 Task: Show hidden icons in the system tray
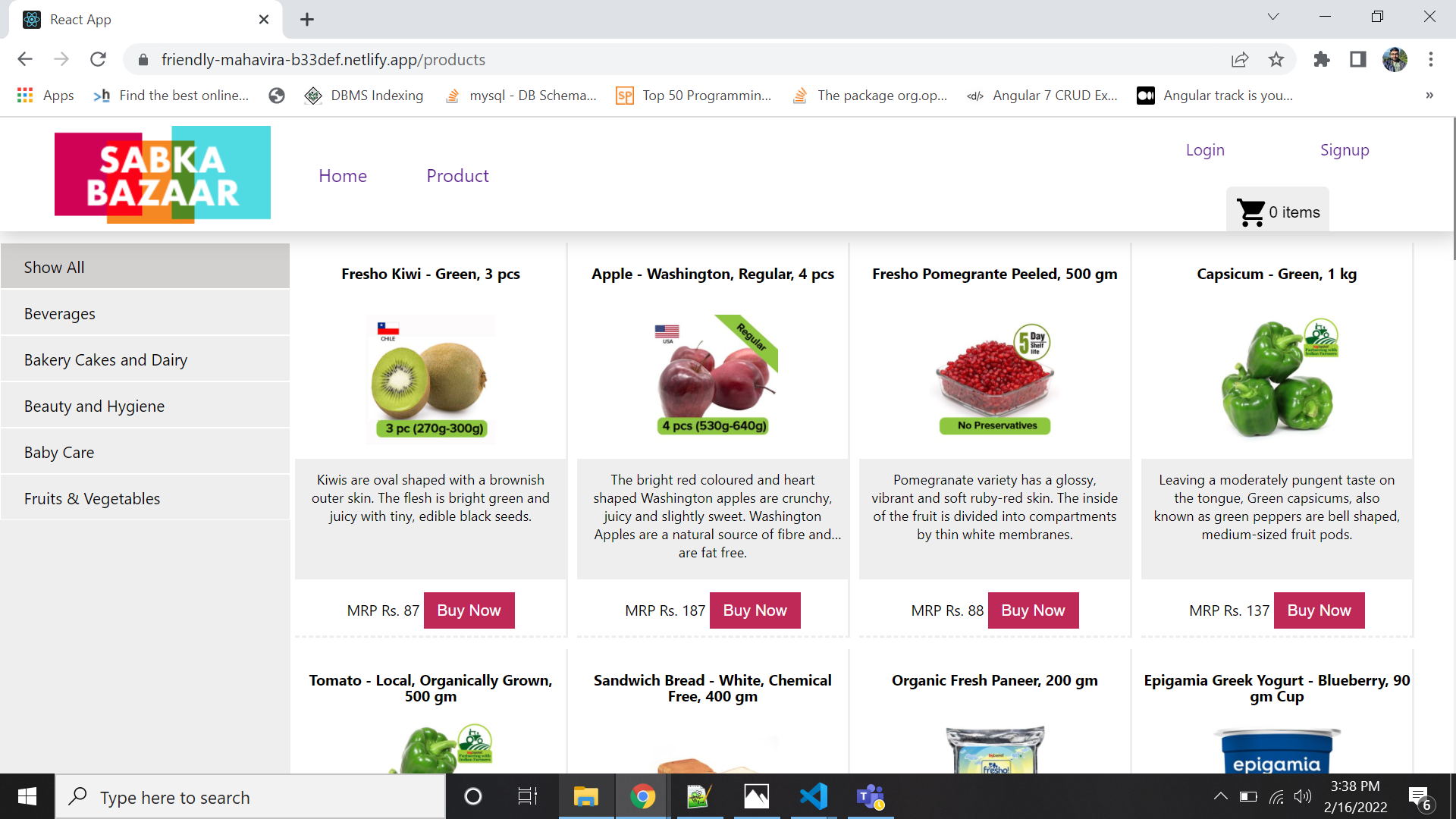pyautogui.click(x=1221, y=796)
